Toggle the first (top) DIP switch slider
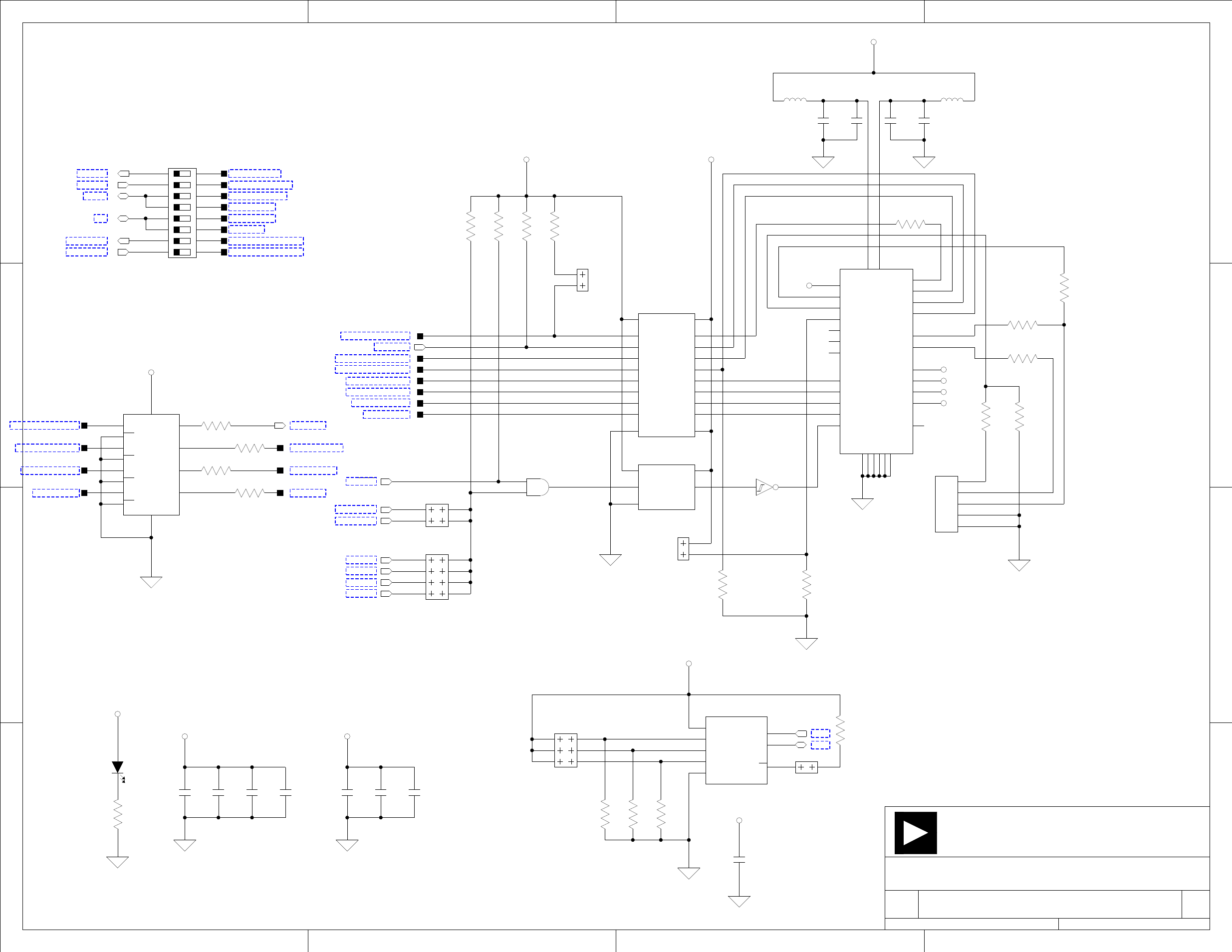This screenshot has width=1232, height=952. tap(182, 174)
